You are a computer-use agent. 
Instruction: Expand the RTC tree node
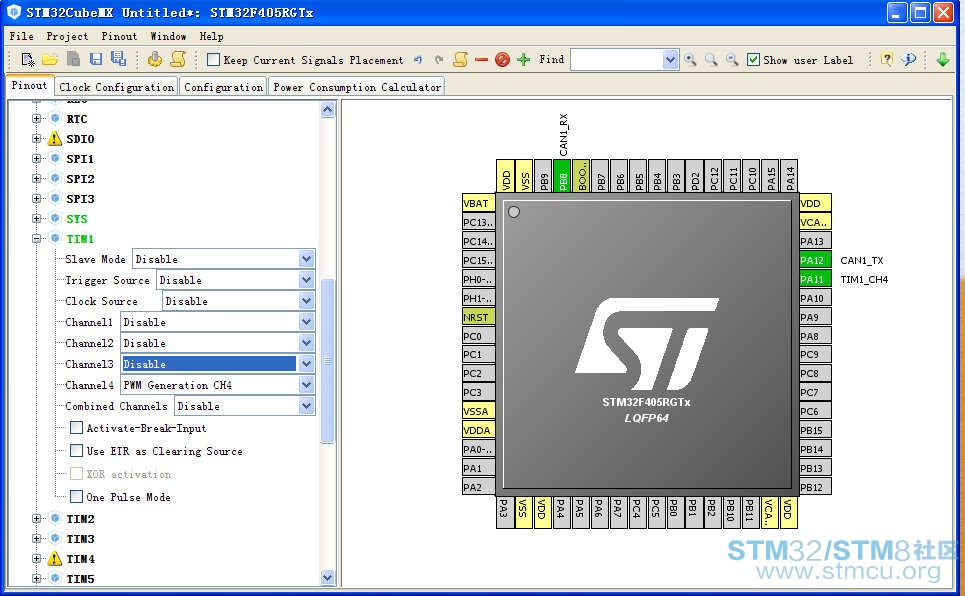(37, 118)
